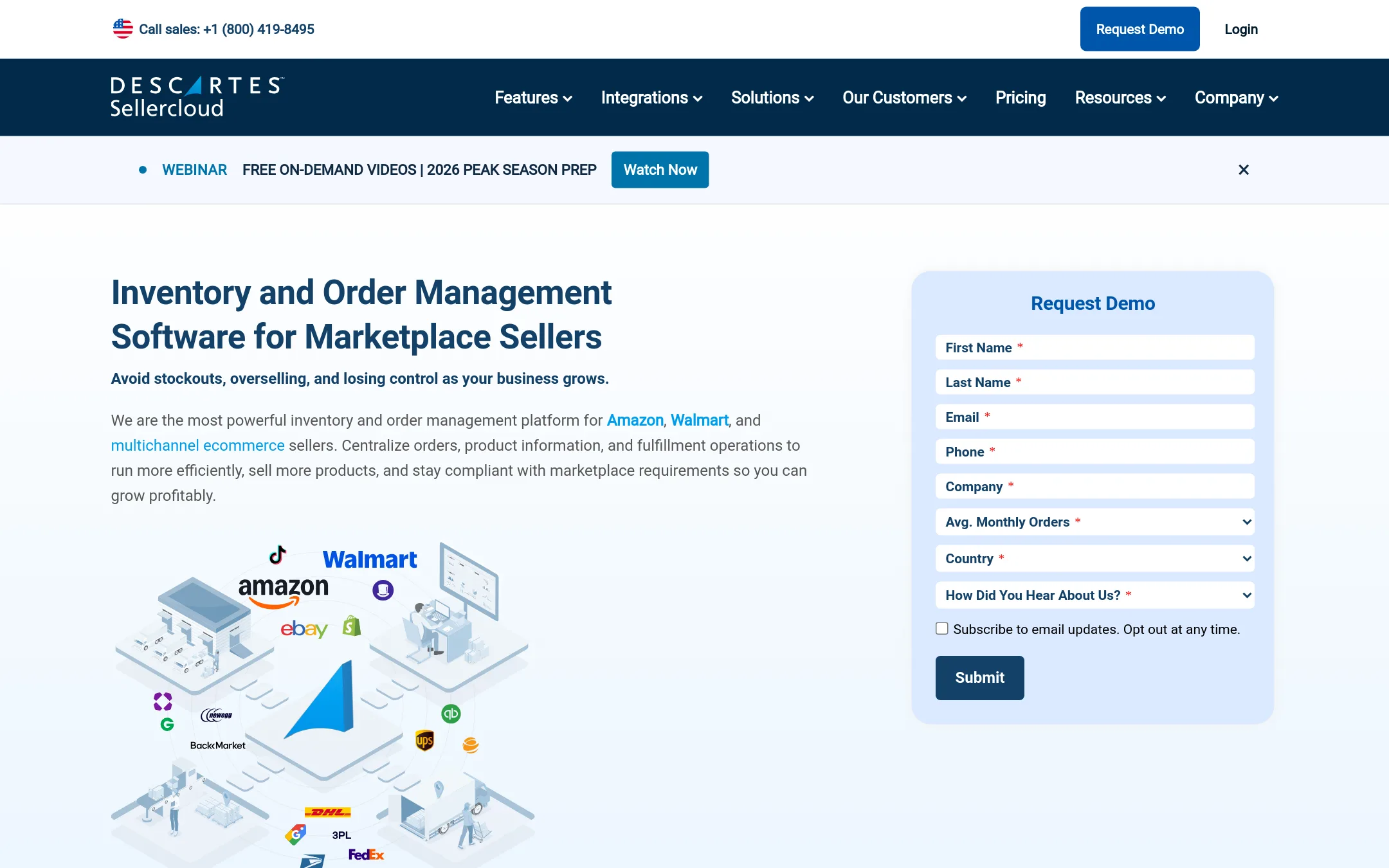Click the QuickBooks green icon
Screen dimensions: 1389x868
451,714
